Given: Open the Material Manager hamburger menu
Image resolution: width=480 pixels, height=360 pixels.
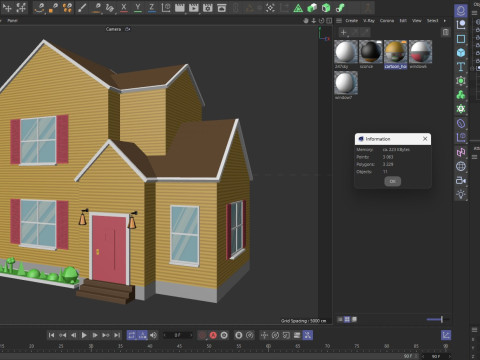Looking at the screenshot, I should click(x=339, y=21).
